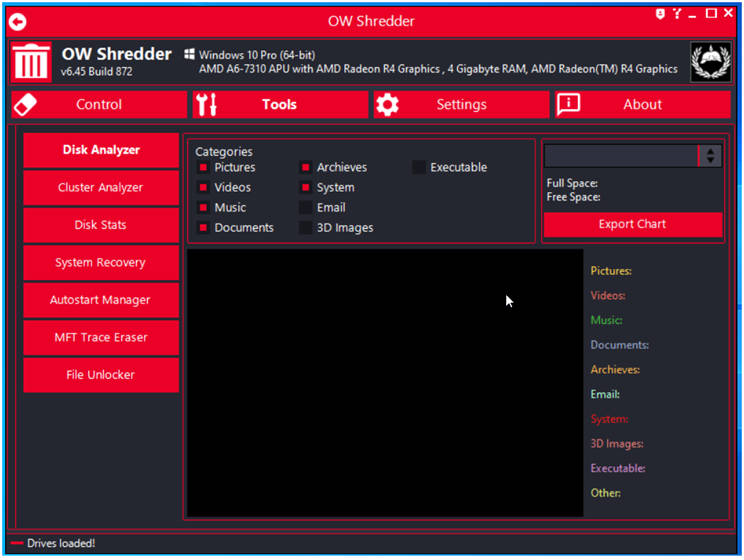Click the Videos: legend label

pyautogui.click(x=608, y=296)
